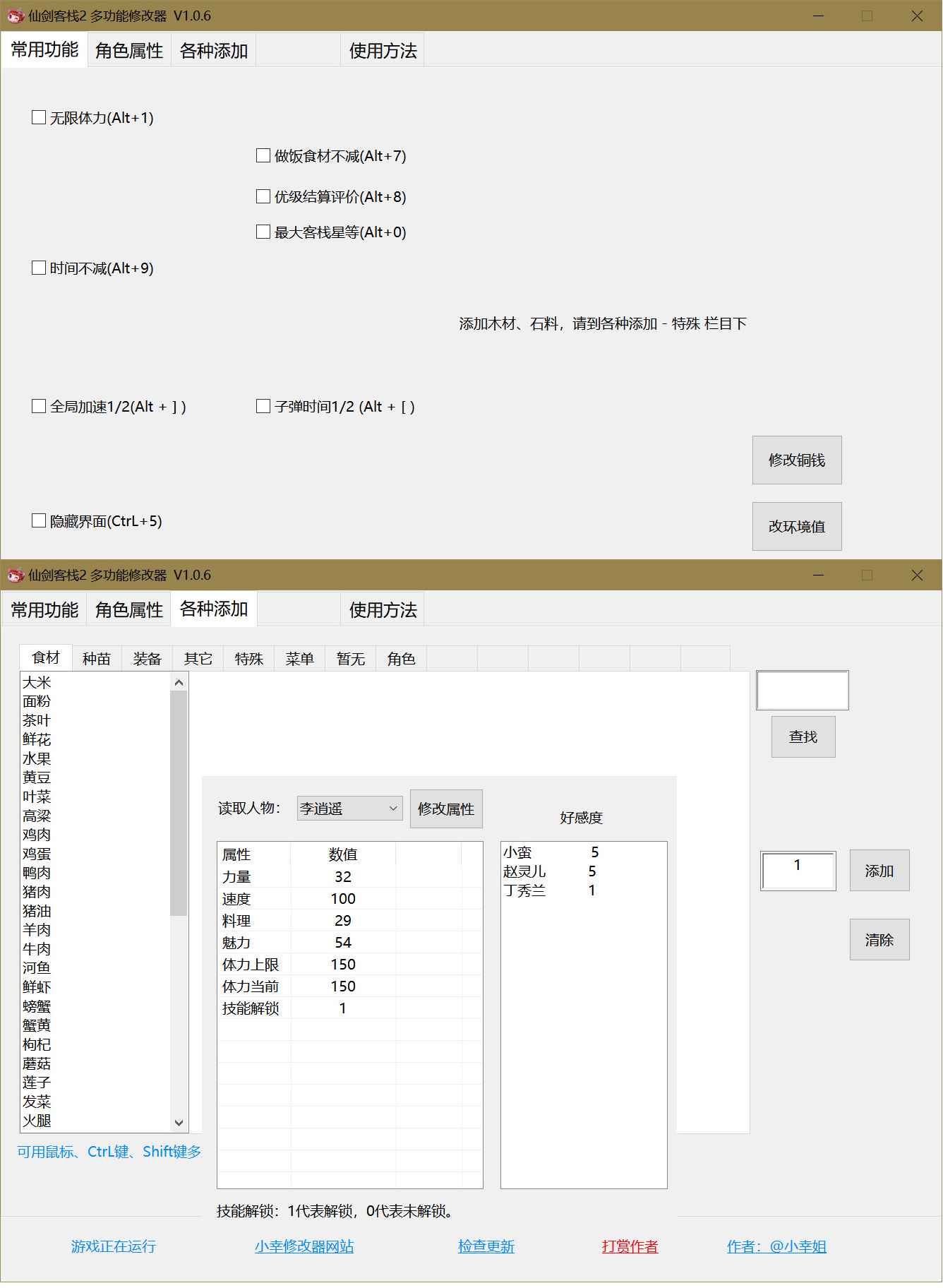Open the 小幸修改器网站 link
943x1288 pixels.
point(304,1246)
